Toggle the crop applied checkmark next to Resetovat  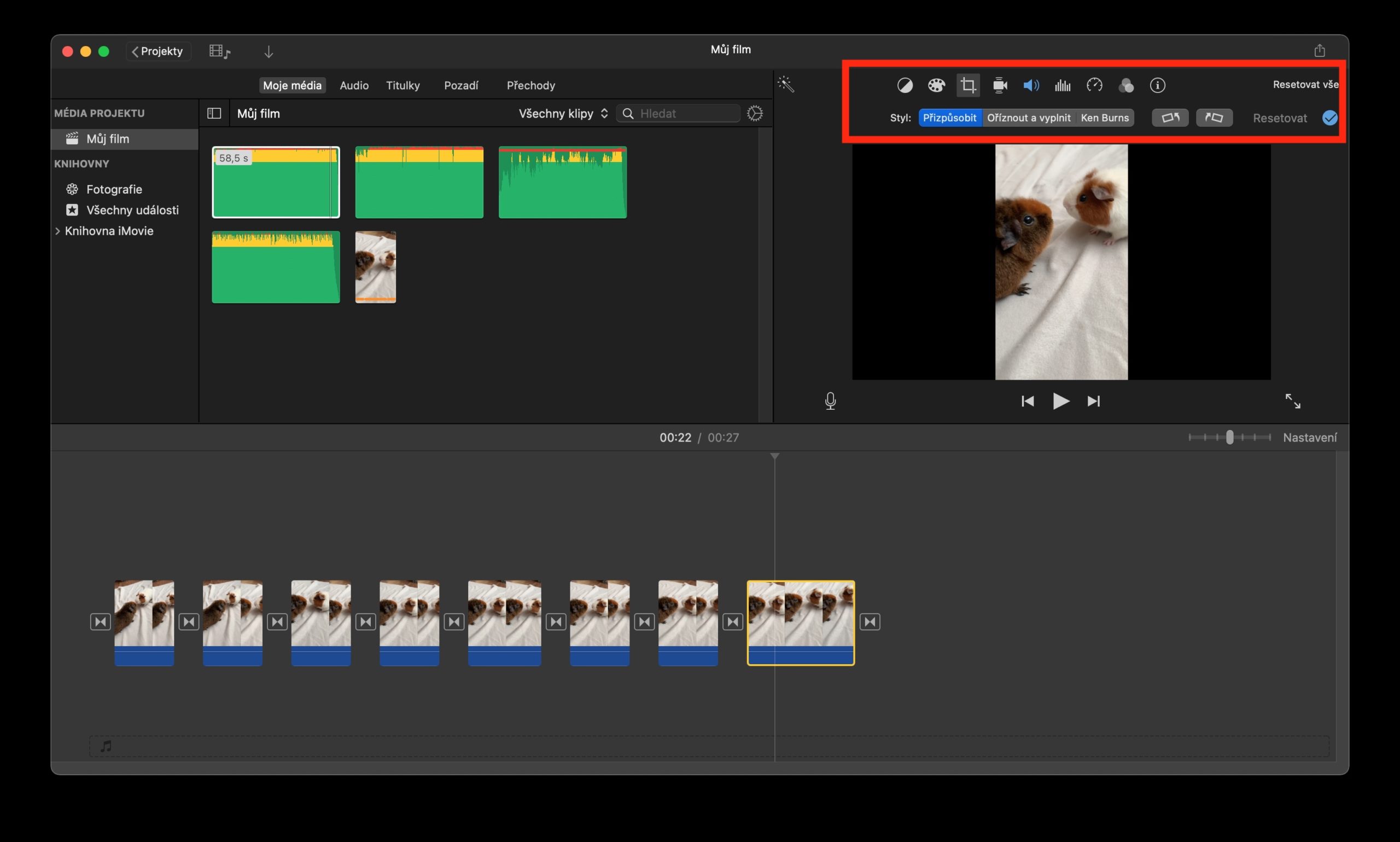[1330, 118]
